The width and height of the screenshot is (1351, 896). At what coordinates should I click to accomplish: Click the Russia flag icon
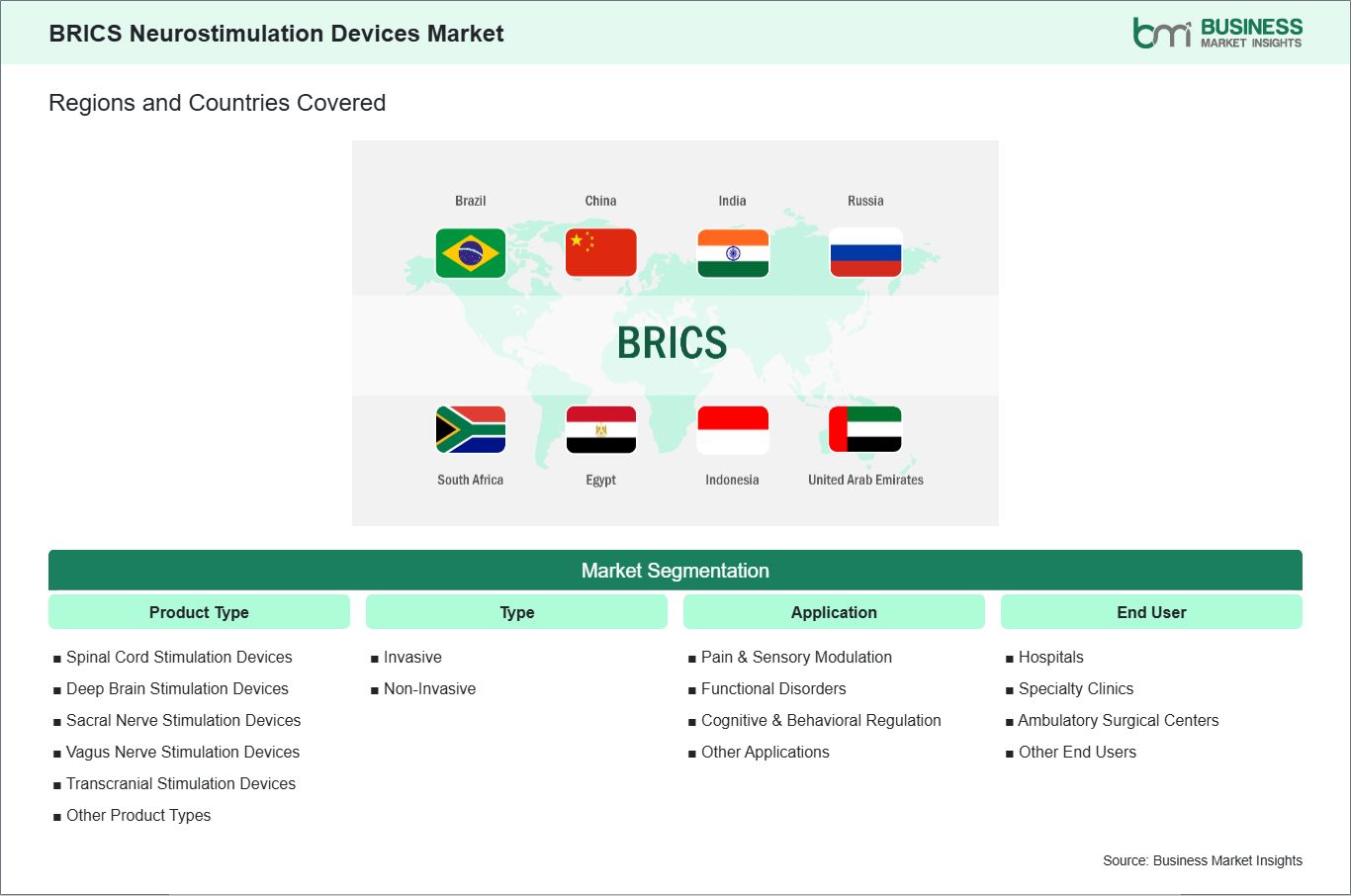[865, 253]
